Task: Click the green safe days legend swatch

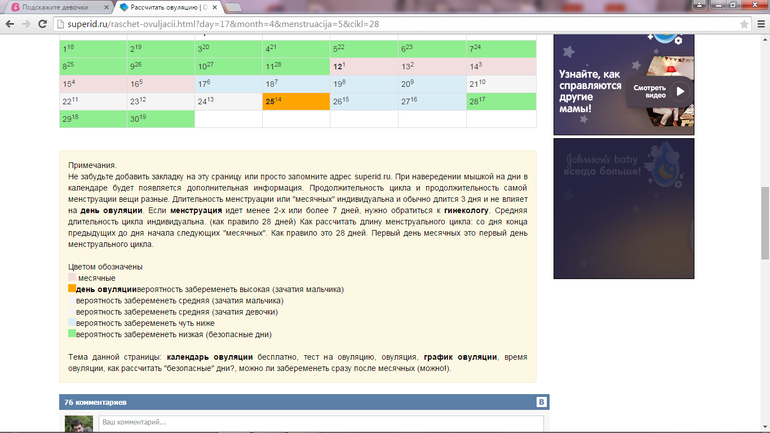Action: [72, 334]
